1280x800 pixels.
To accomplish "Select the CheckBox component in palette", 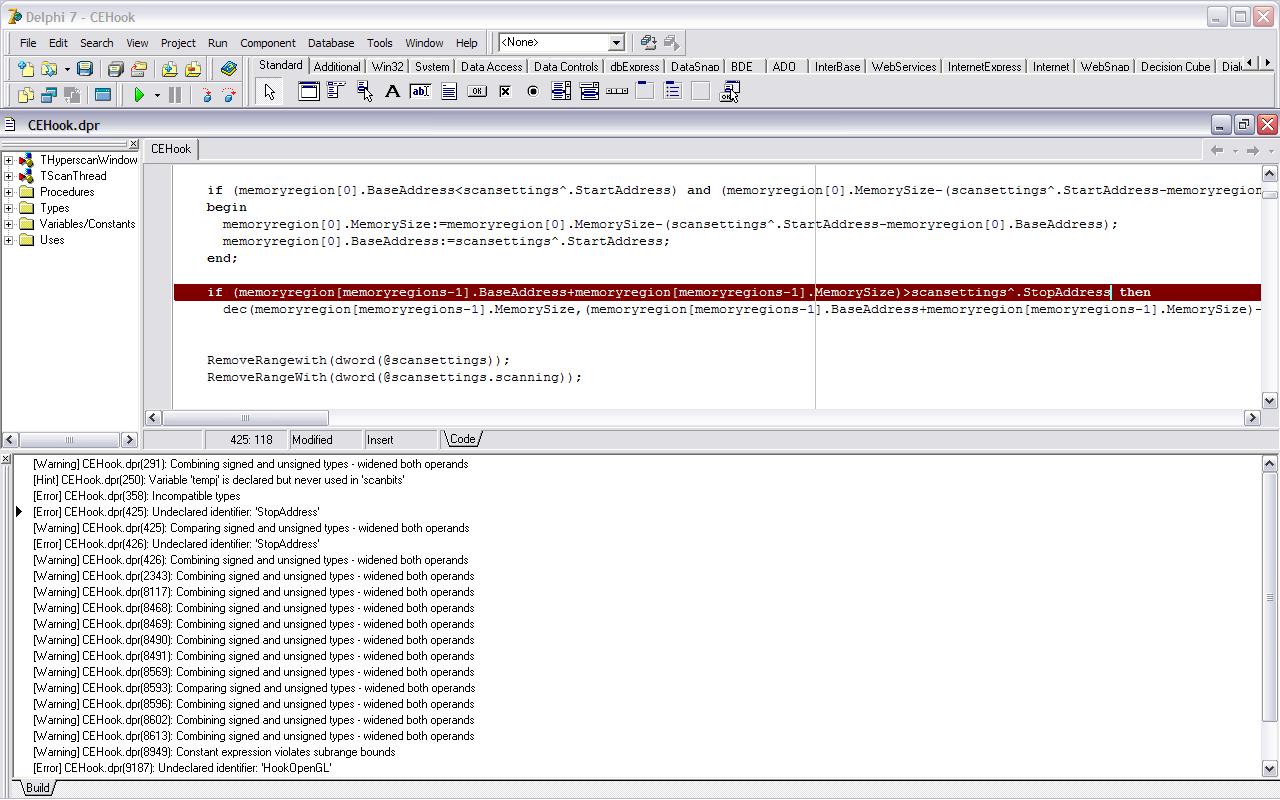I will pos(505,92).
